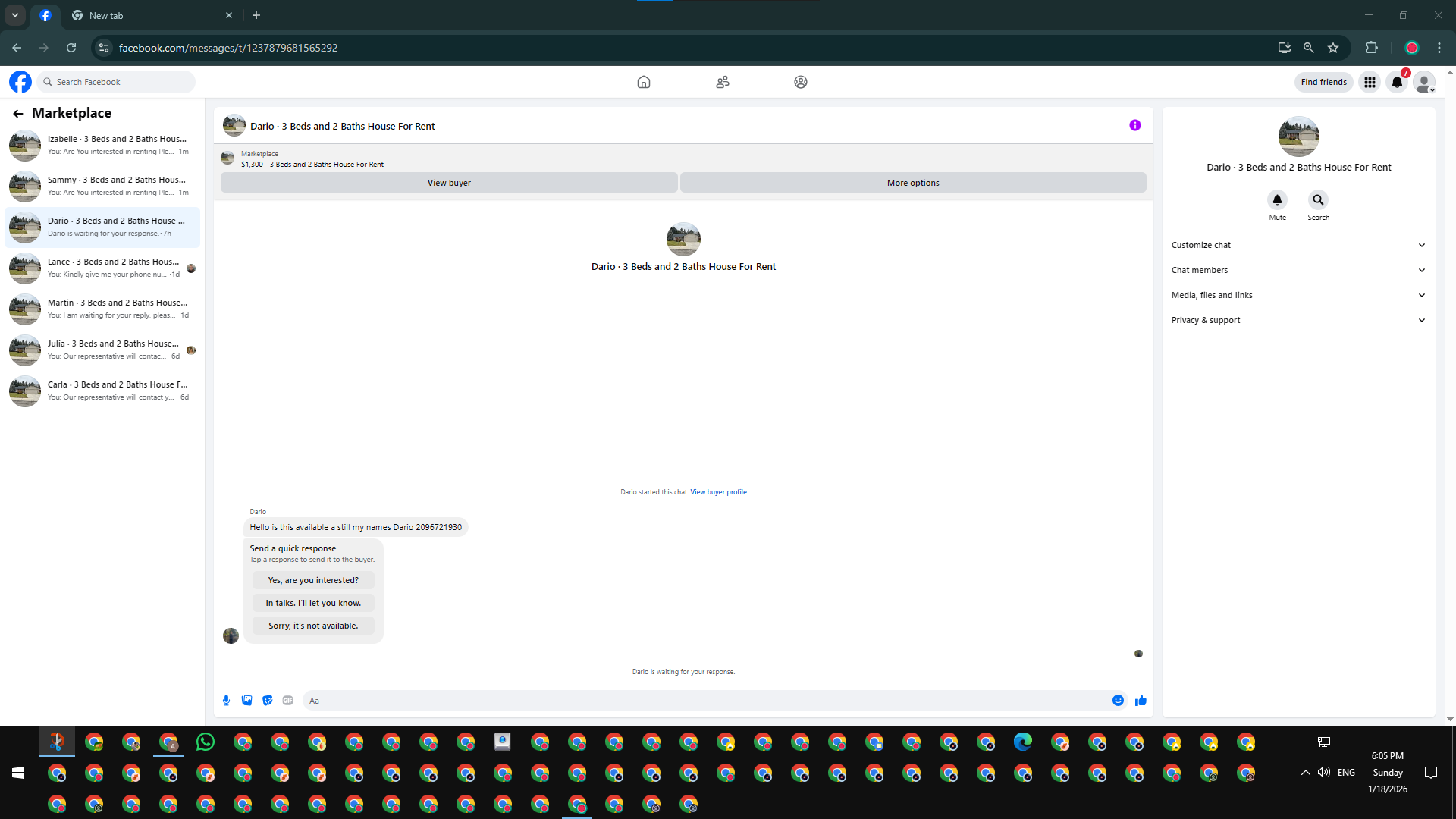The width and height of the screenshot is (1456, 819).
Task: Mute this conversation with bell icon
Action: pos(1277,200)
